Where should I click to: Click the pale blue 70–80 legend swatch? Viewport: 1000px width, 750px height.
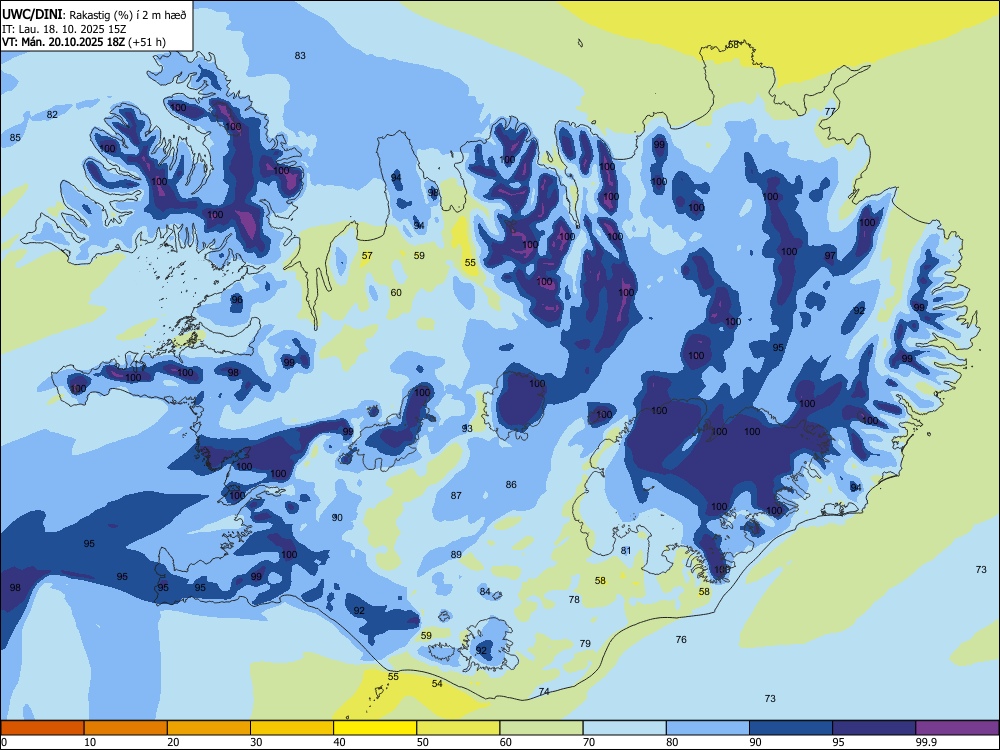click(624, 728)
